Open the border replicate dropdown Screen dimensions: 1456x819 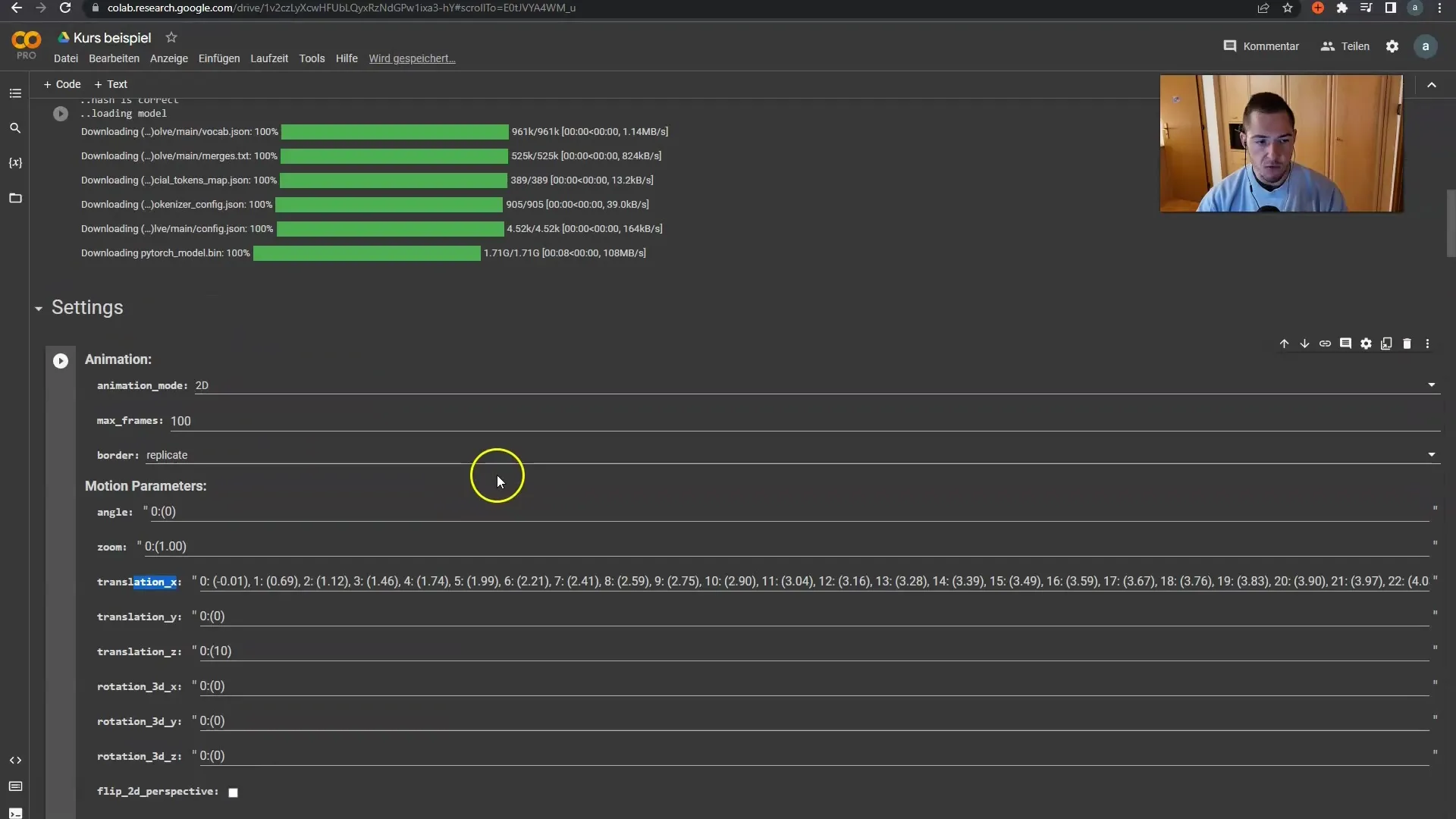[x=793, y=455]
